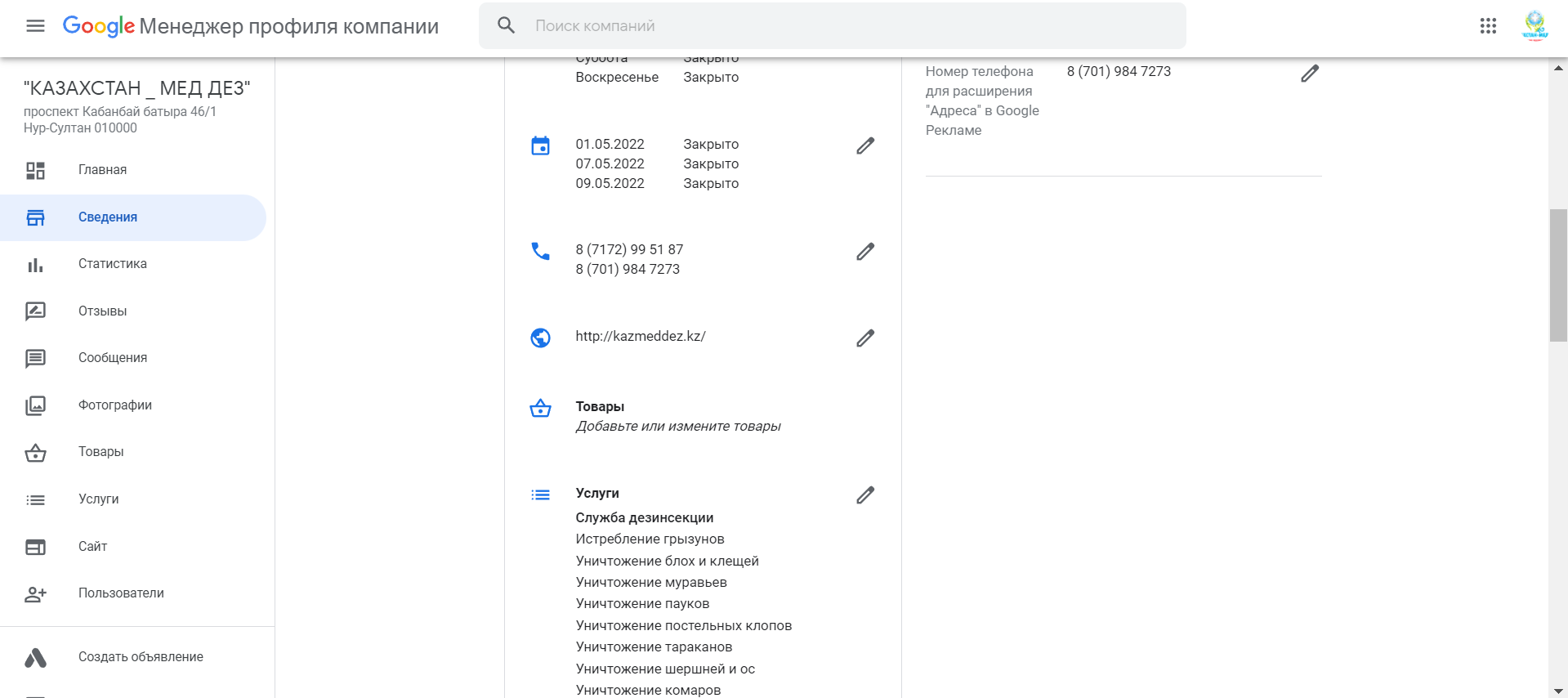Click the Google Ads logo icon
The width and height of the screenshot is (1568, 698).
[x=35, y=657]
